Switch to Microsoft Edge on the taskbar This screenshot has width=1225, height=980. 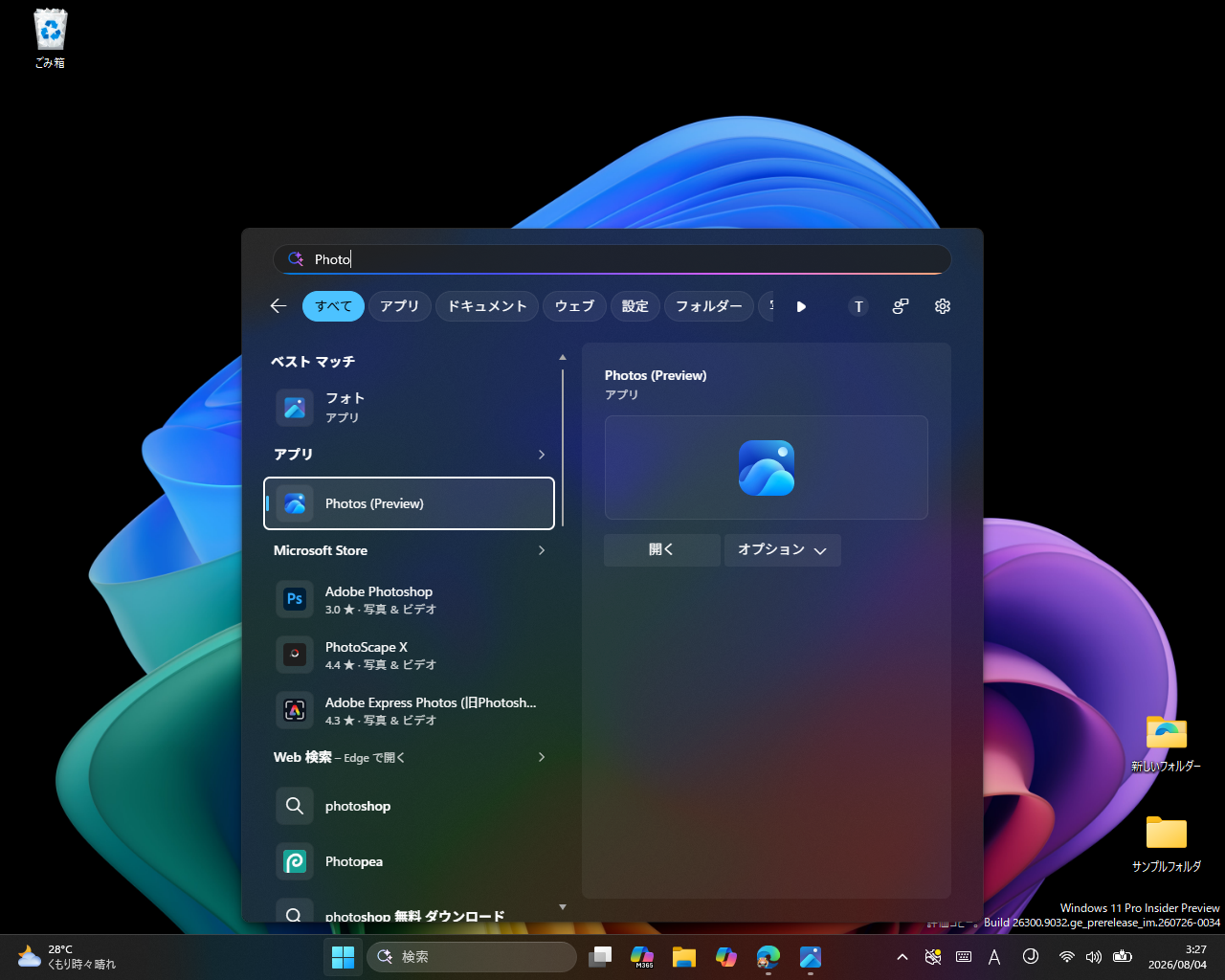tap(768, 957)
